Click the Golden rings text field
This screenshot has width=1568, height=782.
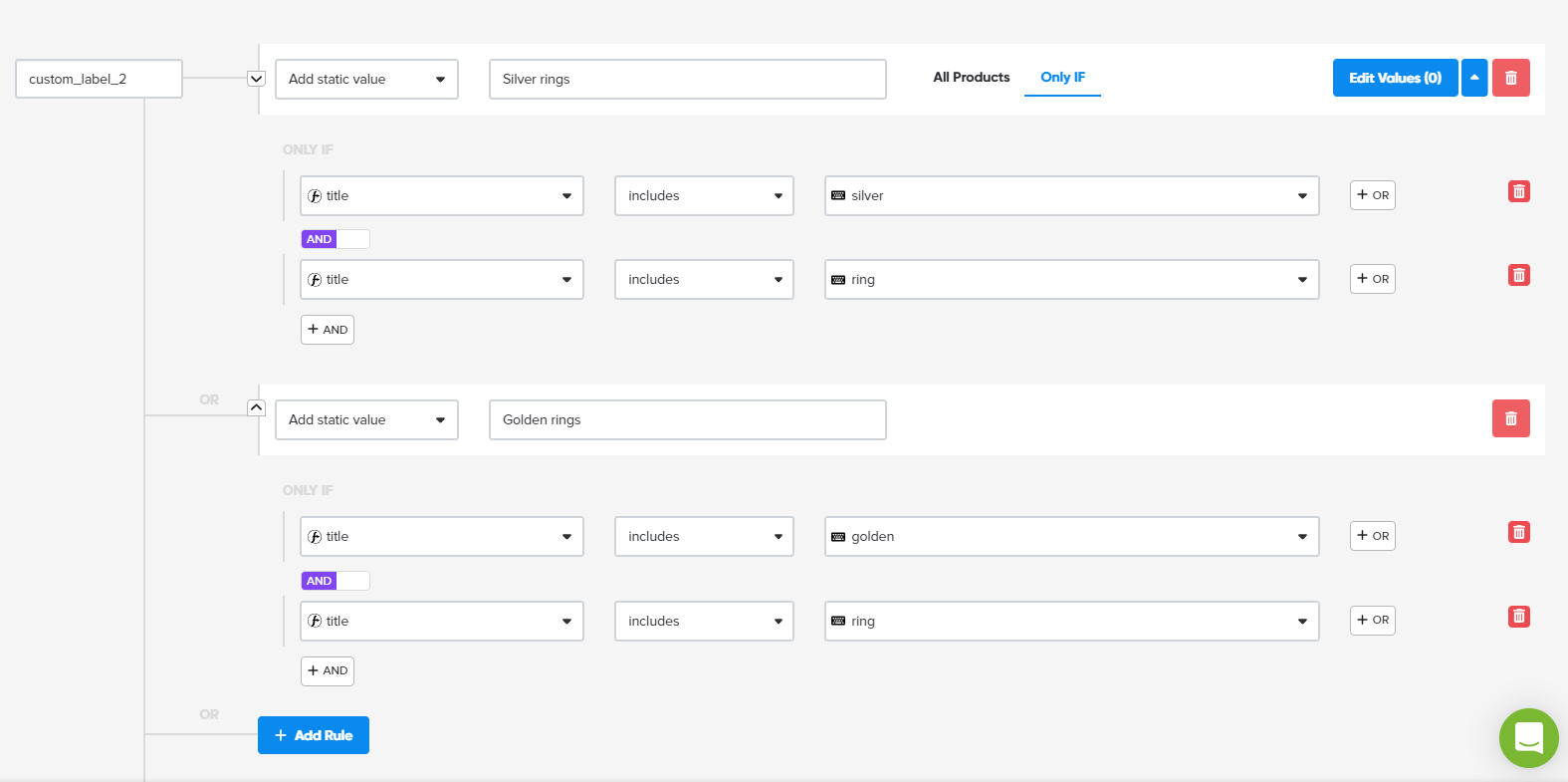click(x=687, y=420)
